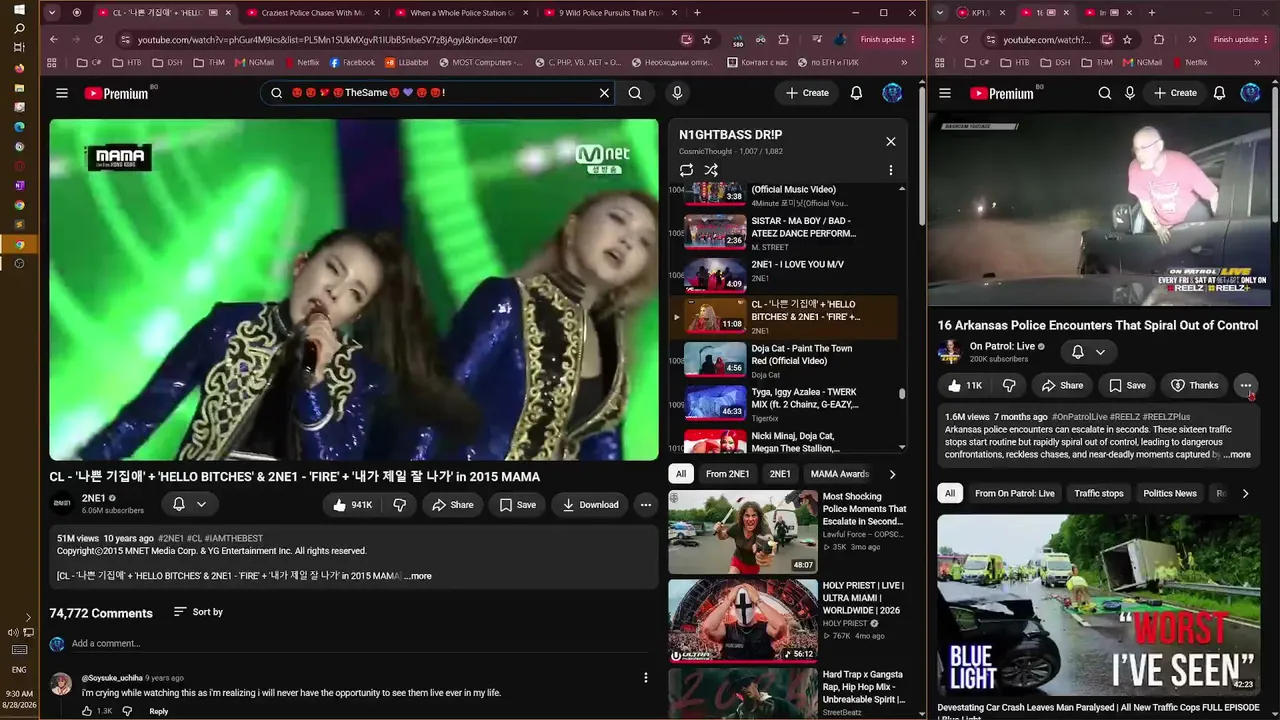Show more filter chips in left window
Screen dimensions: 1280x720
892,474
